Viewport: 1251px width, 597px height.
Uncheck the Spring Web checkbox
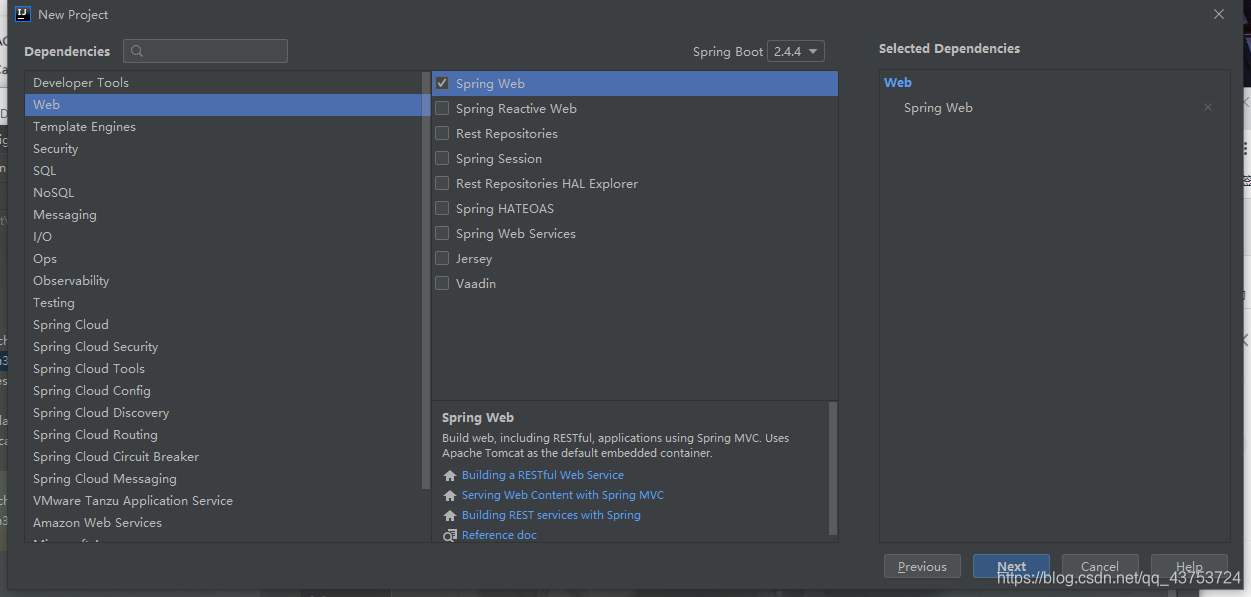click(x=442, y=83)
